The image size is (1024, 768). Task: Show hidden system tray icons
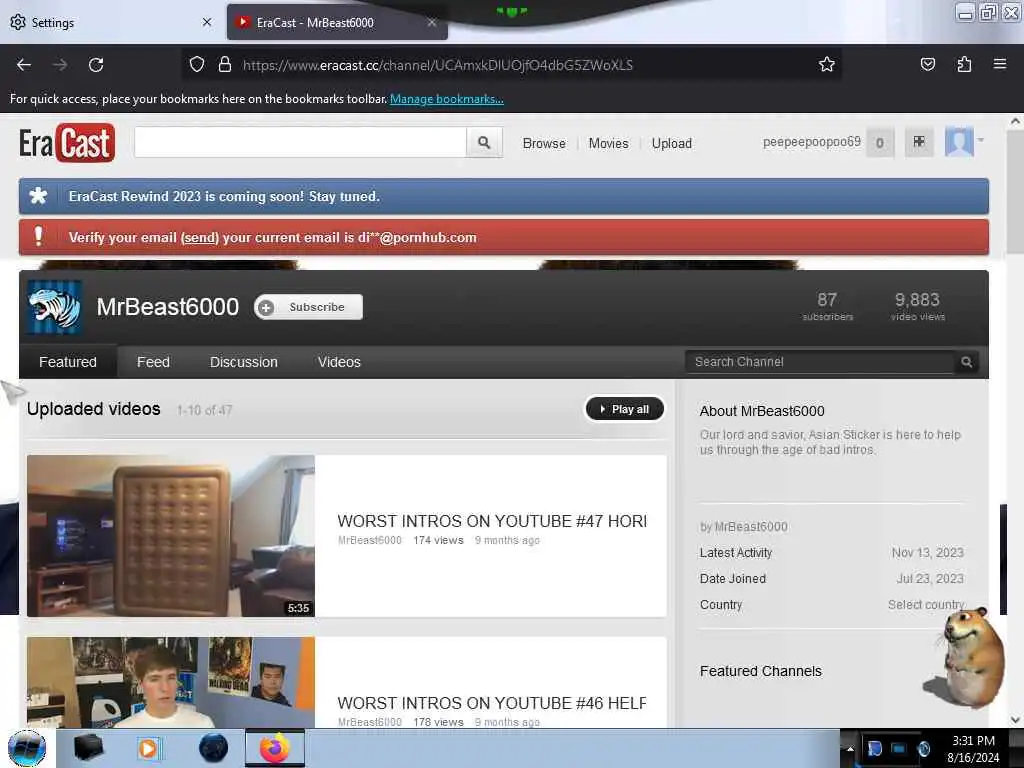tap(850, 749)
